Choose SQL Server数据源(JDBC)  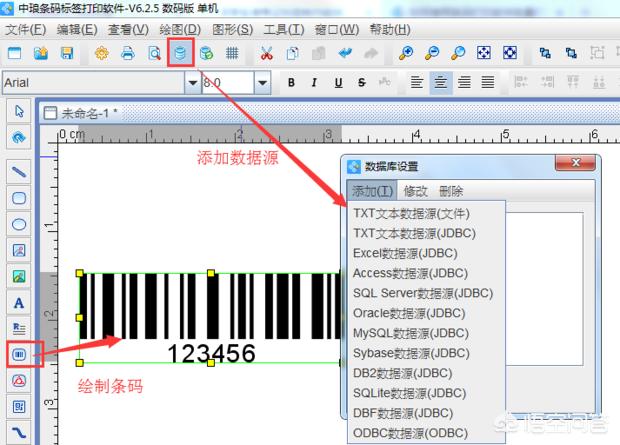[427, 293]
